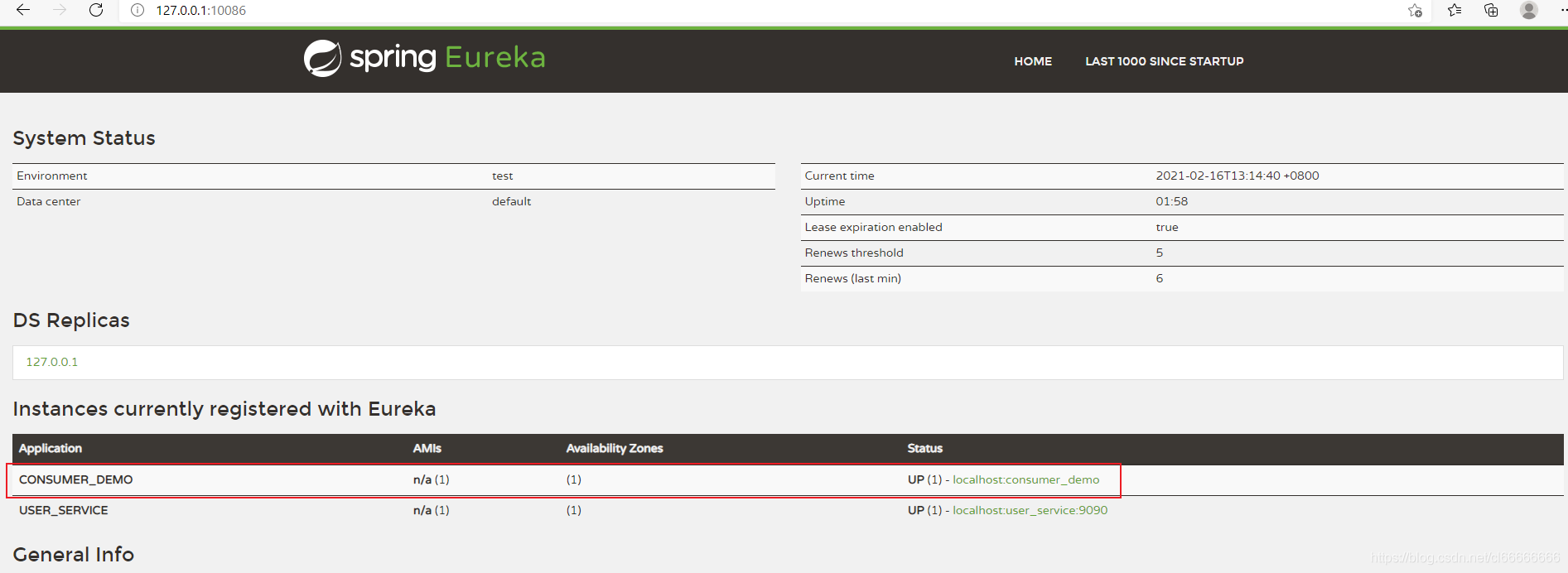Image resolution: width=1568 pixels, height=573 pixels.
Task: Select the Renews threshold label
Action: click(x=854, y=253)
